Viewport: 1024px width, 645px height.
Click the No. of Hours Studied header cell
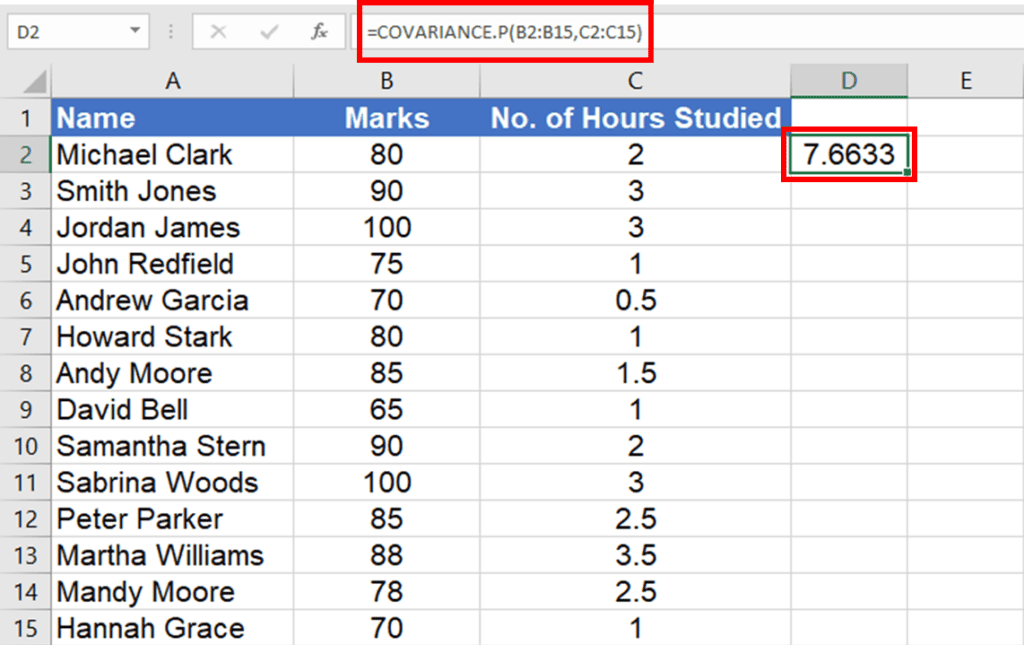pos(635,117)
